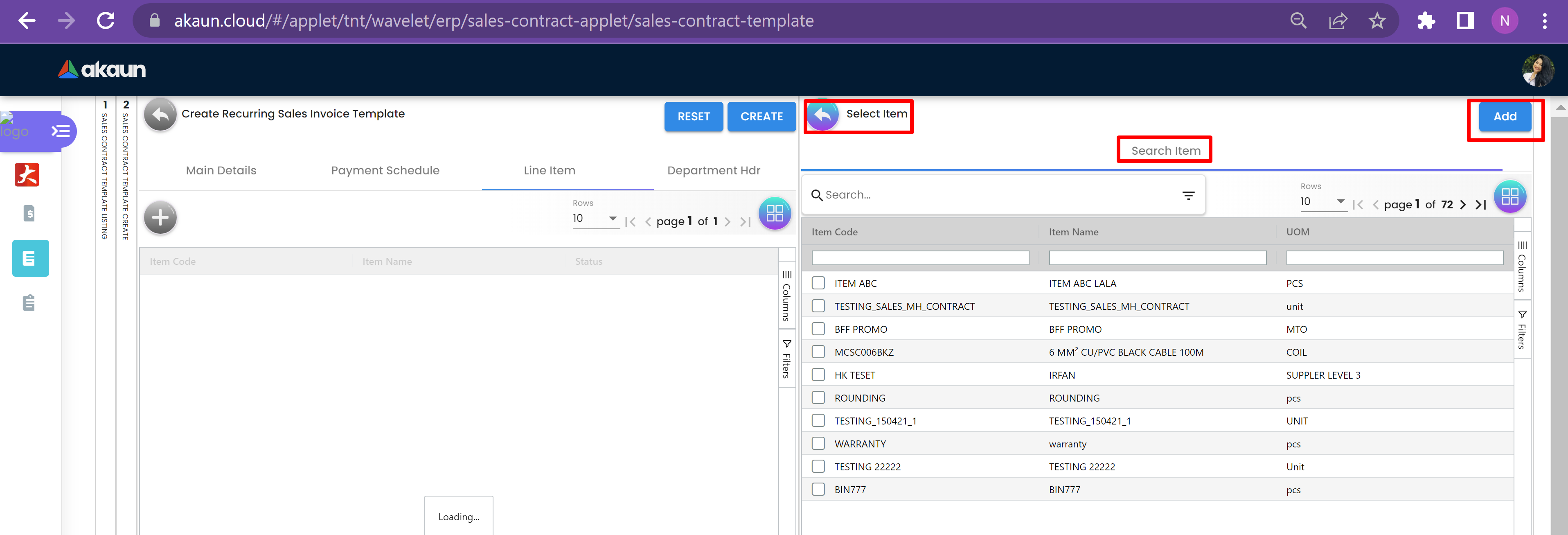
Task: Tick the checkbox for ITEM ABC
Action: point(818,283)
